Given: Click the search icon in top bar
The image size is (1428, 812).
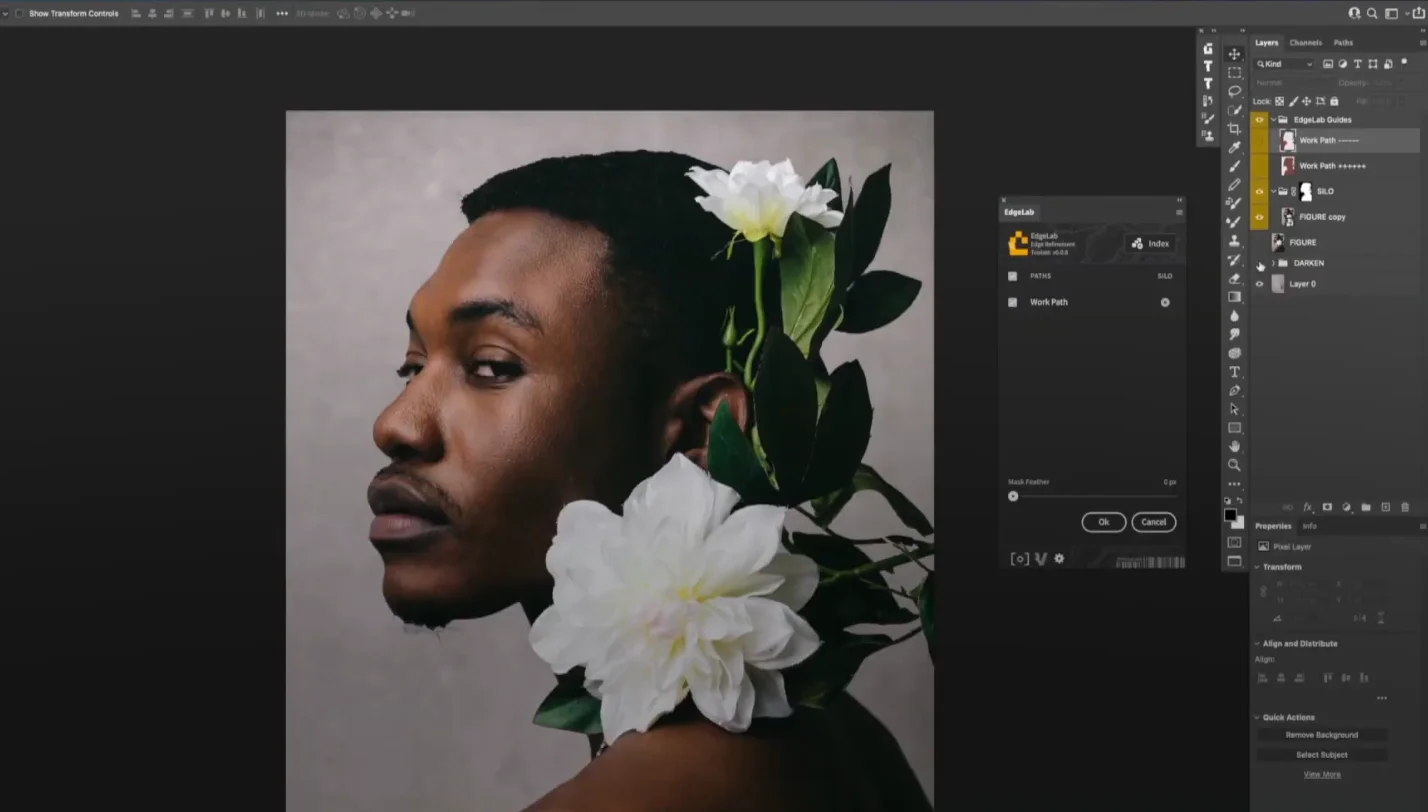Looking at the screenshot, I should [x=1373, y=13].
